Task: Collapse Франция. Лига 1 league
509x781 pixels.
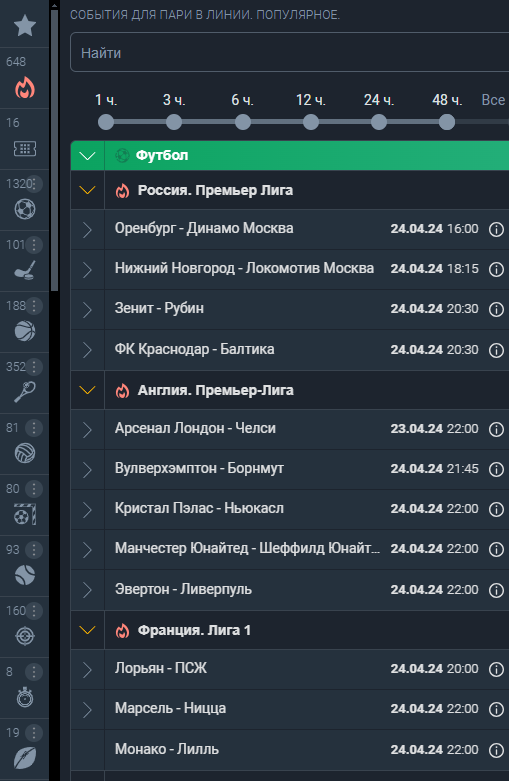Action: pyautogui.click(x=87, y=630)
